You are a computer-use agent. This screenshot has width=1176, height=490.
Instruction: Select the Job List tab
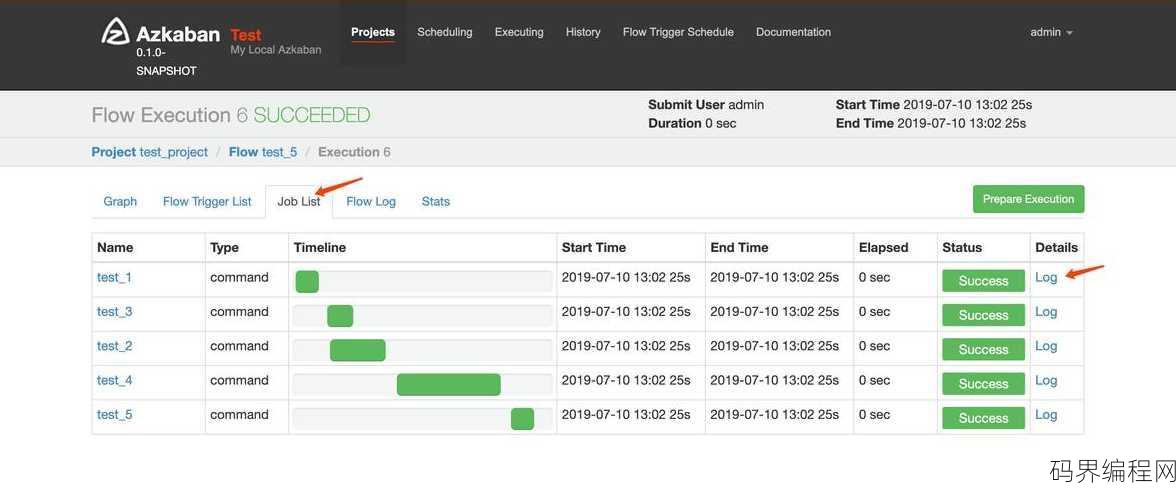tap(298, 201)
